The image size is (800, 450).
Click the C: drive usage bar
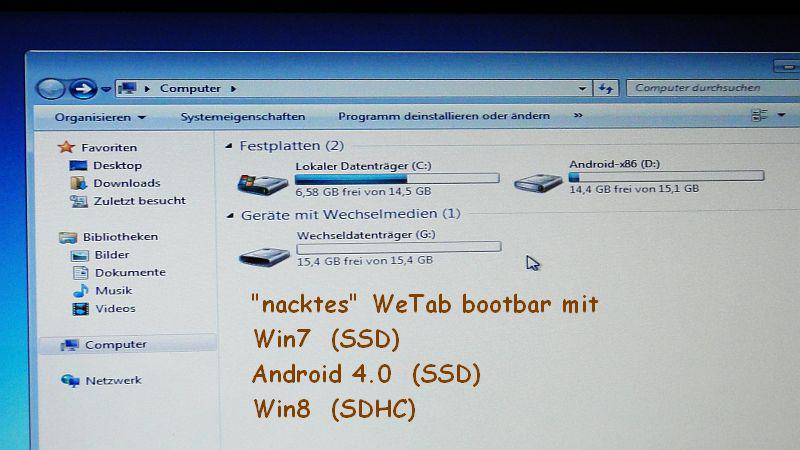pos(397,179)
